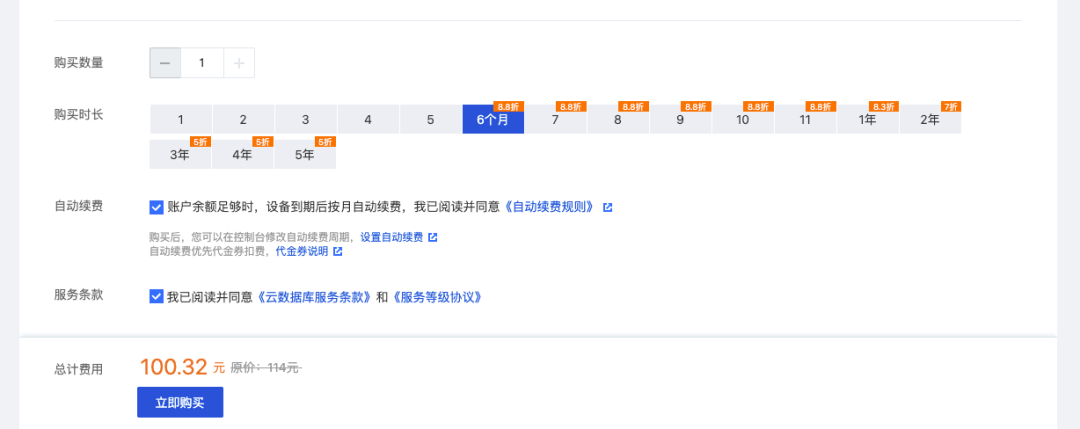Click the 购买时长 label
Image resolution: width=1080 pixels, height=429 pixels.
(x=79, y=114)
